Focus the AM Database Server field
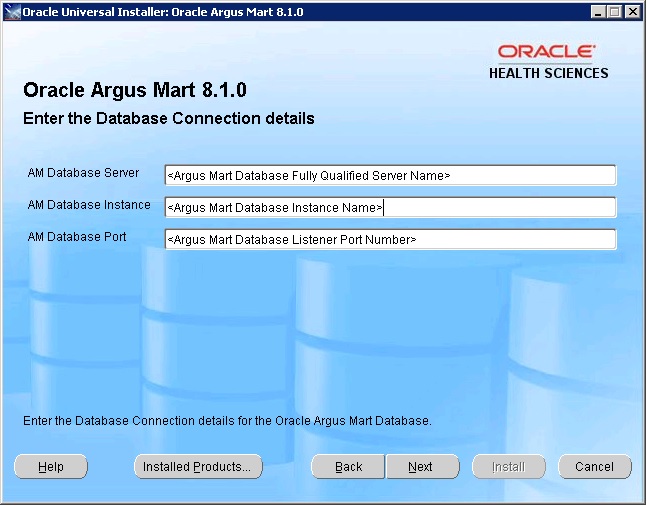Image resolution: width=647 pixels, height=506 pixels. coord(390,175)
